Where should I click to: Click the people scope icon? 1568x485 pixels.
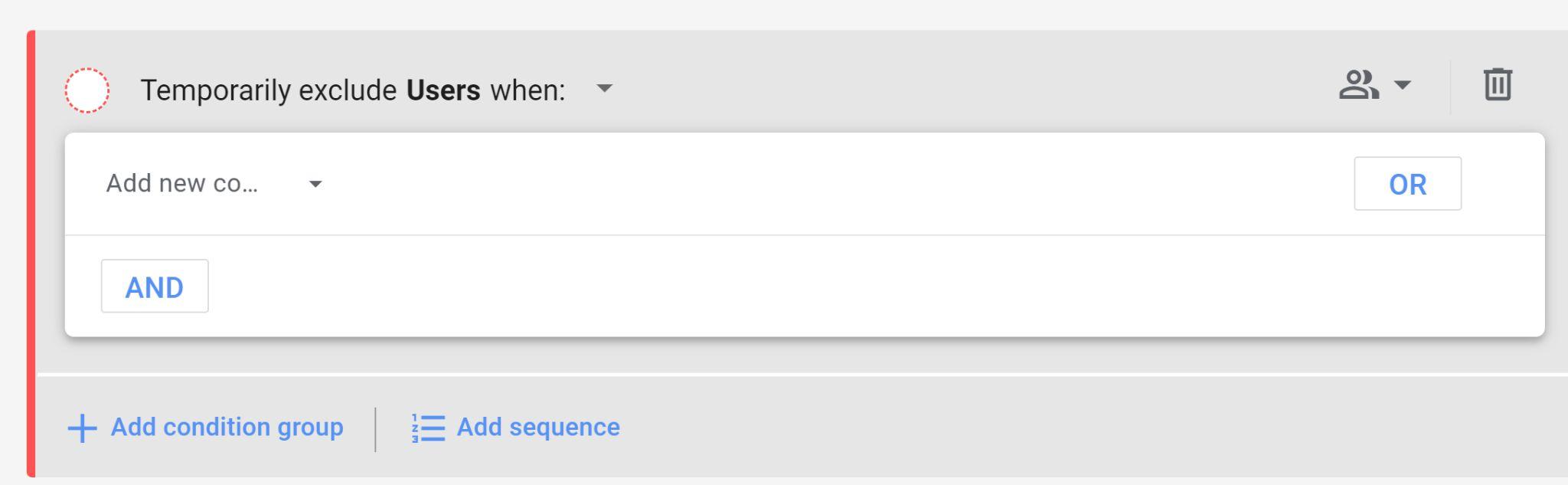click(x=1358, y=85)
